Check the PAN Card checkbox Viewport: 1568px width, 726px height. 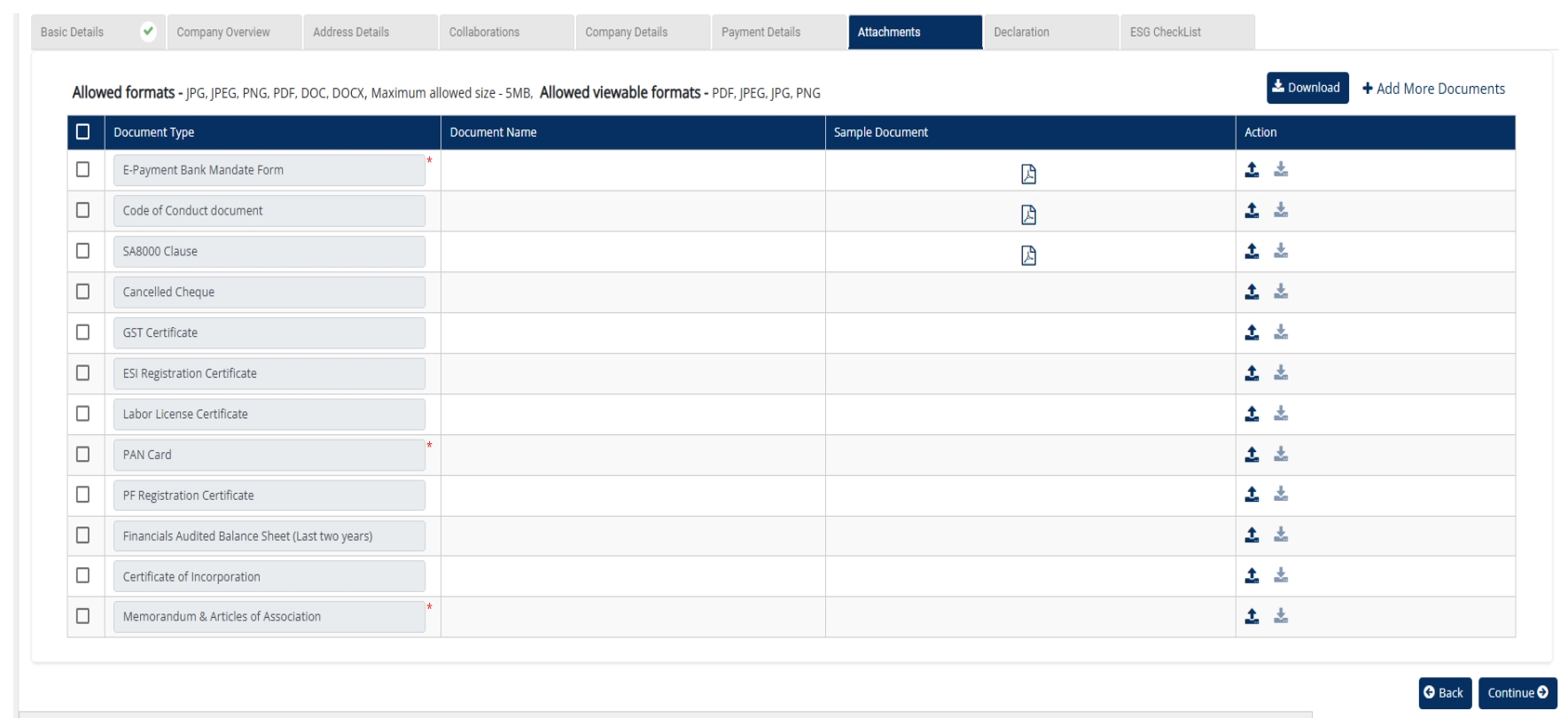point(83,455)
